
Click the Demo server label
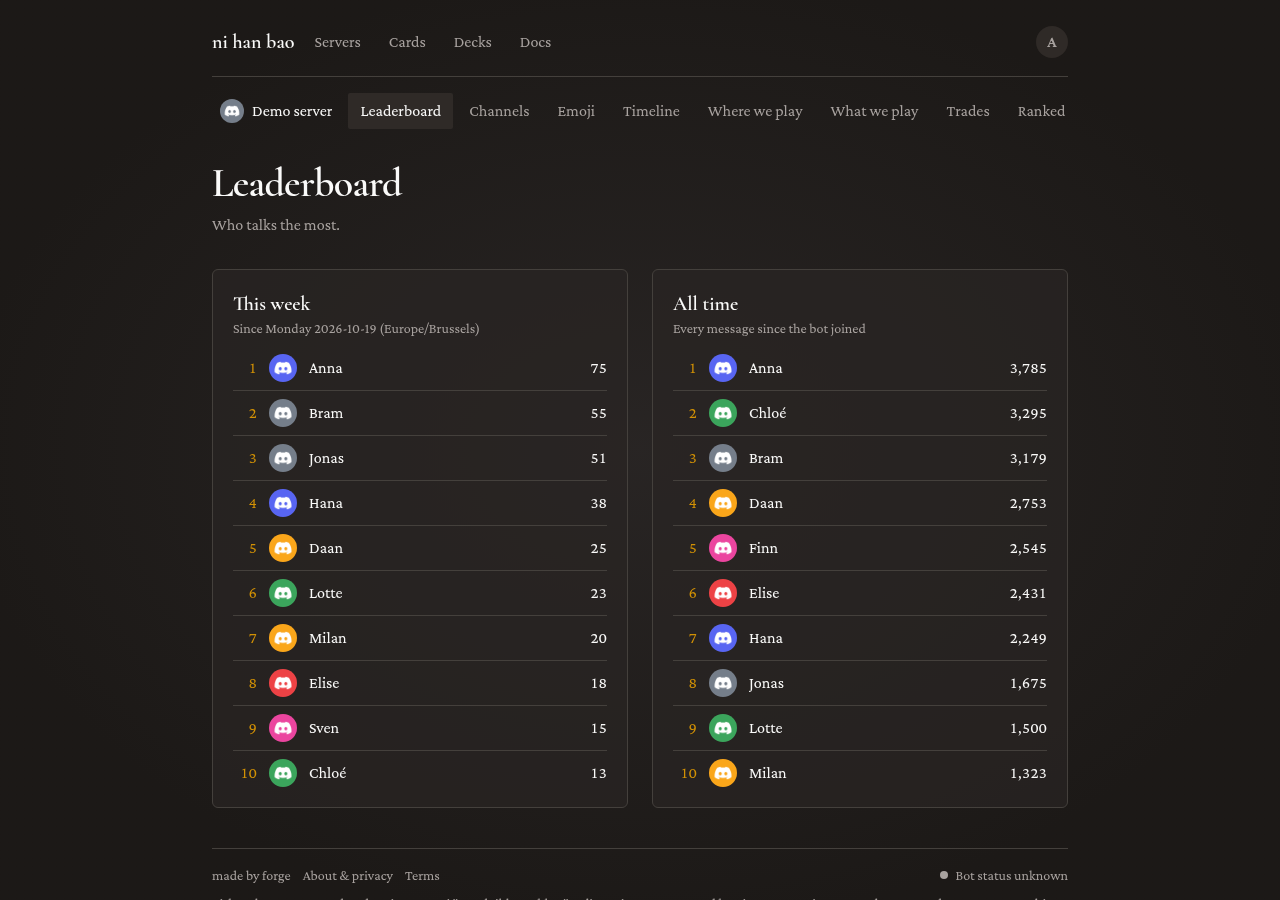292,111
